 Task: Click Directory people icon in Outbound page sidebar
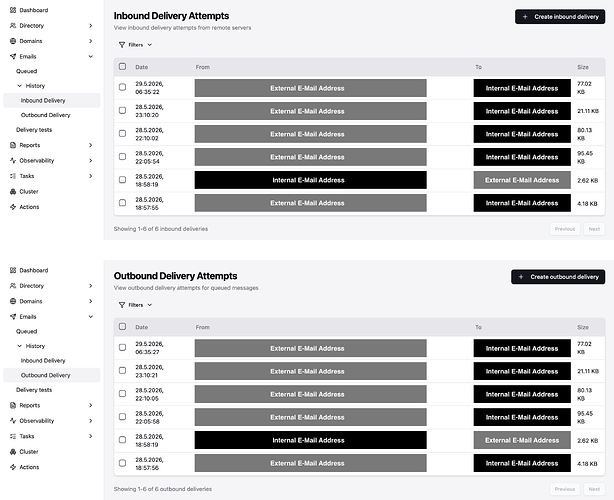(x=13, y=286)
